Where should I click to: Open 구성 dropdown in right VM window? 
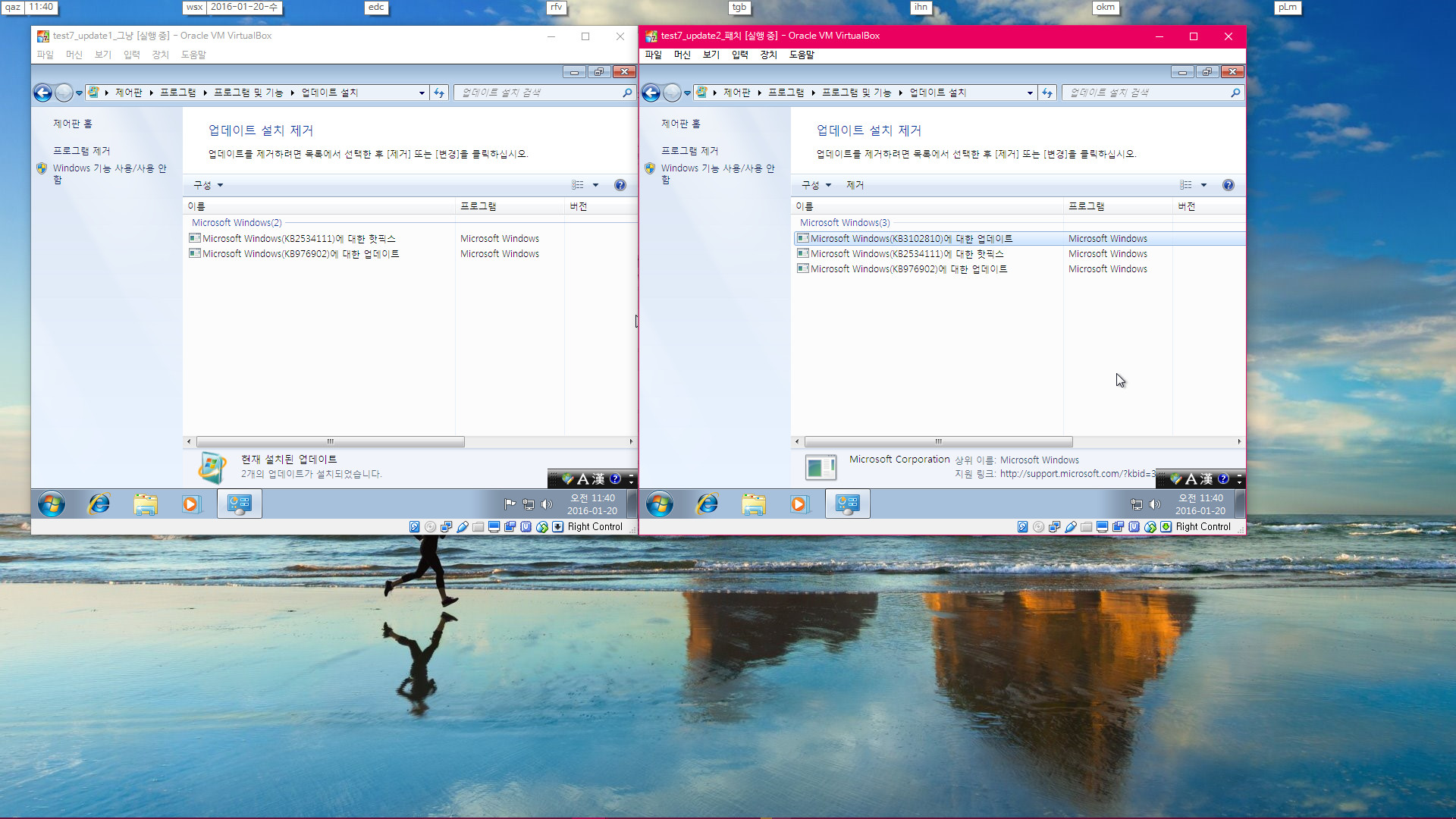(816, 185)
